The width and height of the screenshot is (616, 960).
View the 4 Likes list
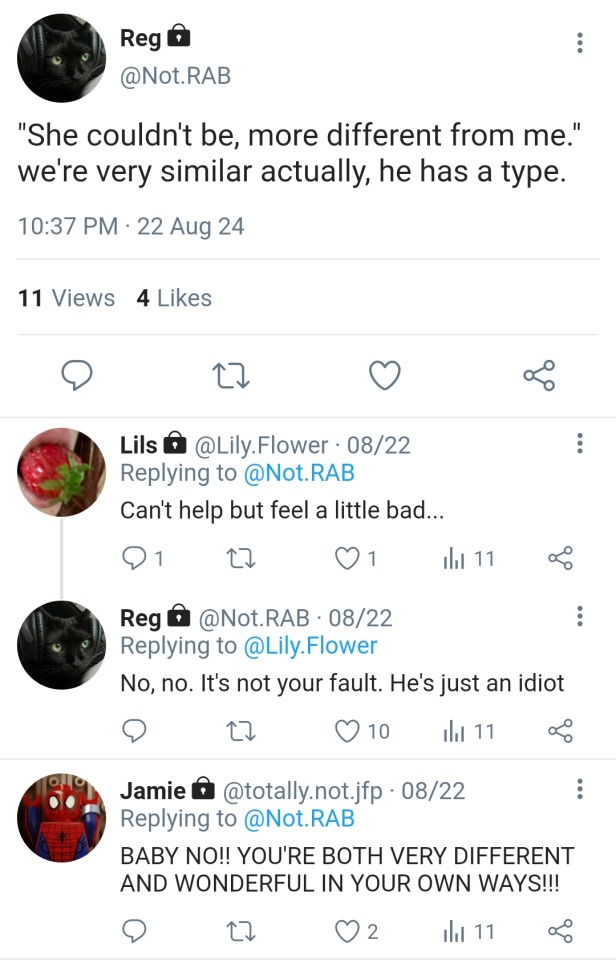coord(174,298)
